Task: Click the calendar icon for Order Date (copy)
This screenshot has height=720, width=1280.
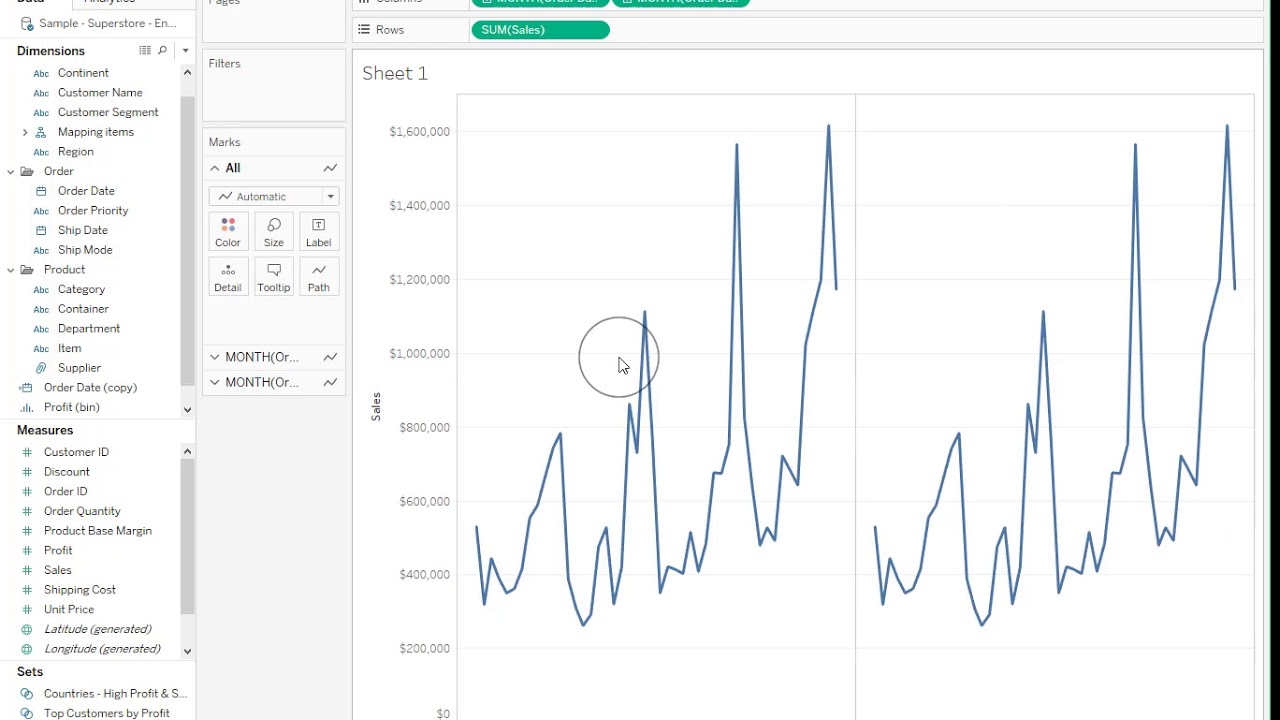Action: (27, 388)
